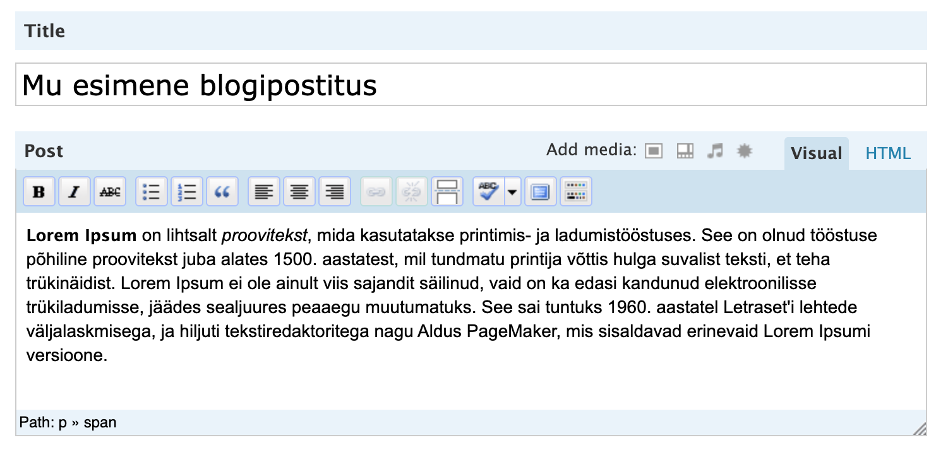Apply blockquote formatting

(x=222, y=192)
